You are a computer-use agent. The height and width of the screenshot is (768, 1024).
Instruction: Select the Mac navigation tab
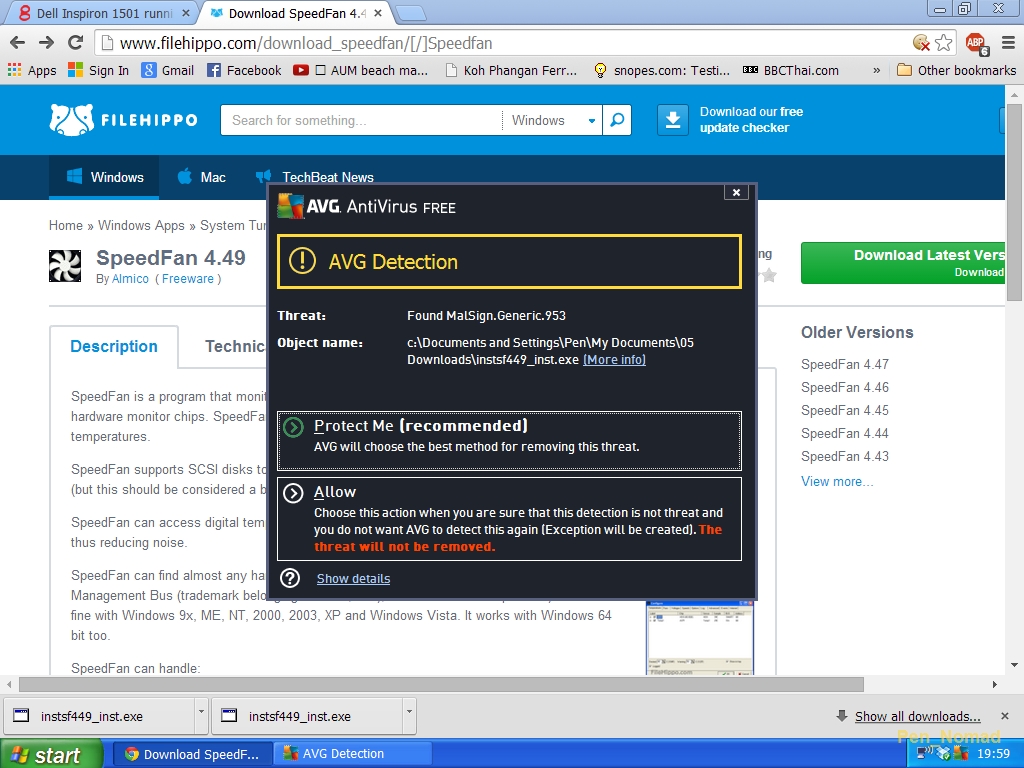pos(202,177)
